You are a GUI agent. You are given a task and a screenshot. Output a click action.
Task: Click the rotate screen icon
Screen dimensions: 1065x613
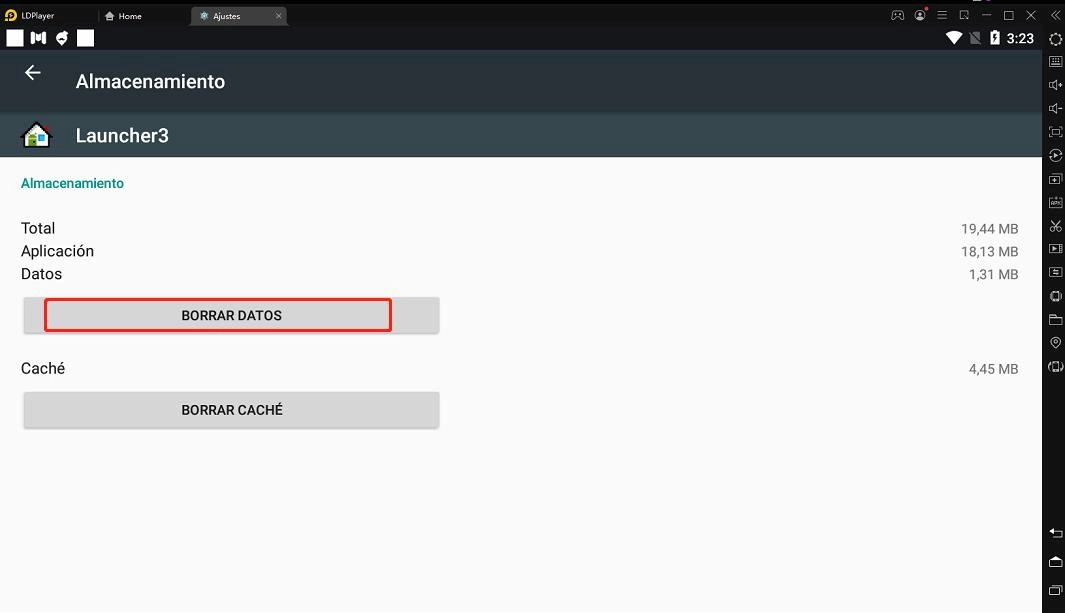pyautogui.click(x=1055, y=367)
